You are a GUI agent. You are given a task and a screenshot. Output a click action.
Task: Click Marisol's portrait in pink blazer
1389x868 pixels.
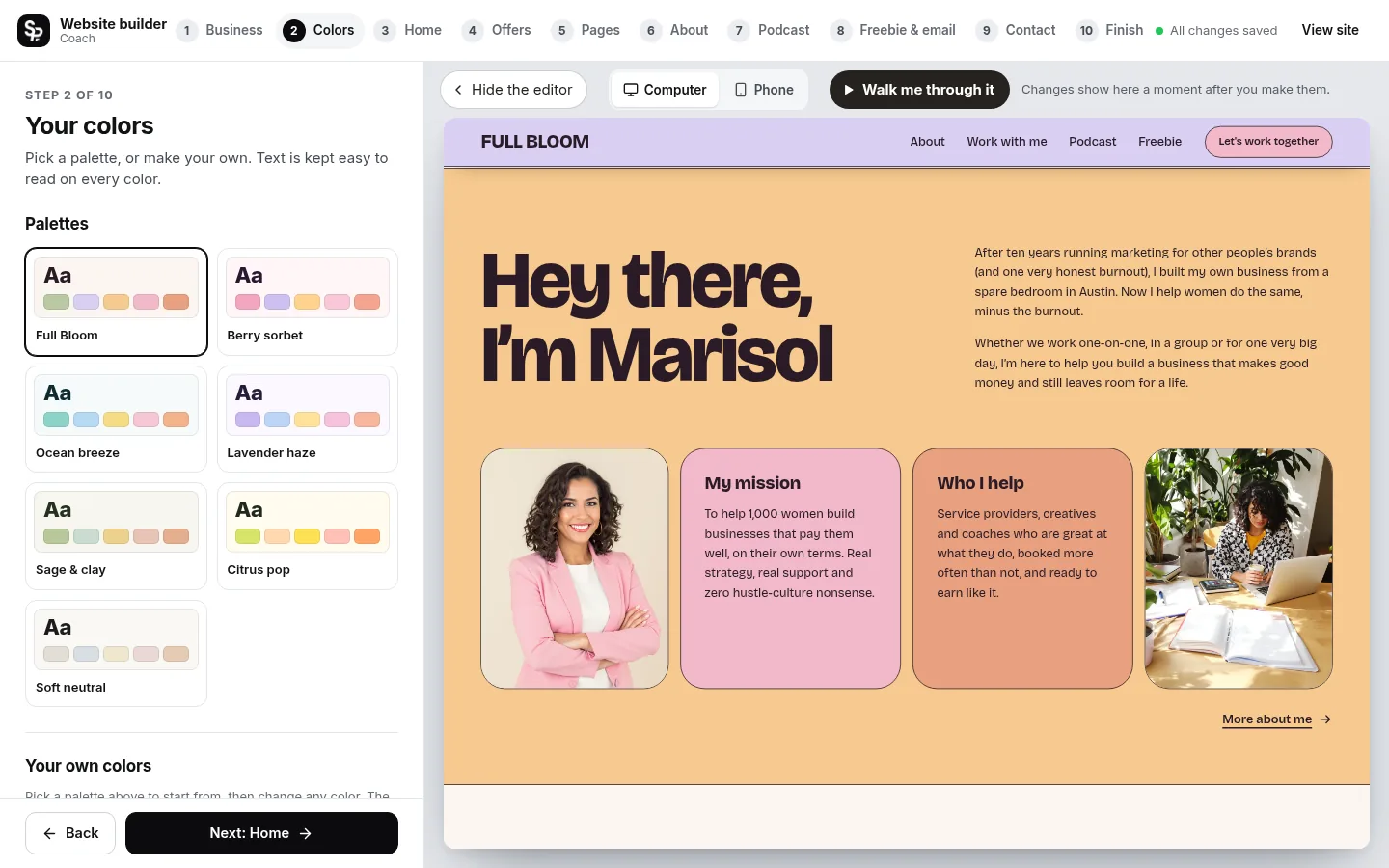tap(575, 568)
